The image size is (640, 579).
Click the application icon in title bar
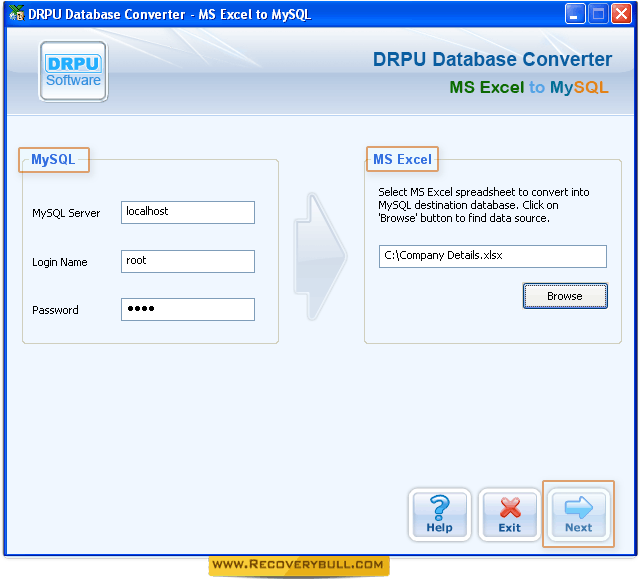click(x=16, y=13)
